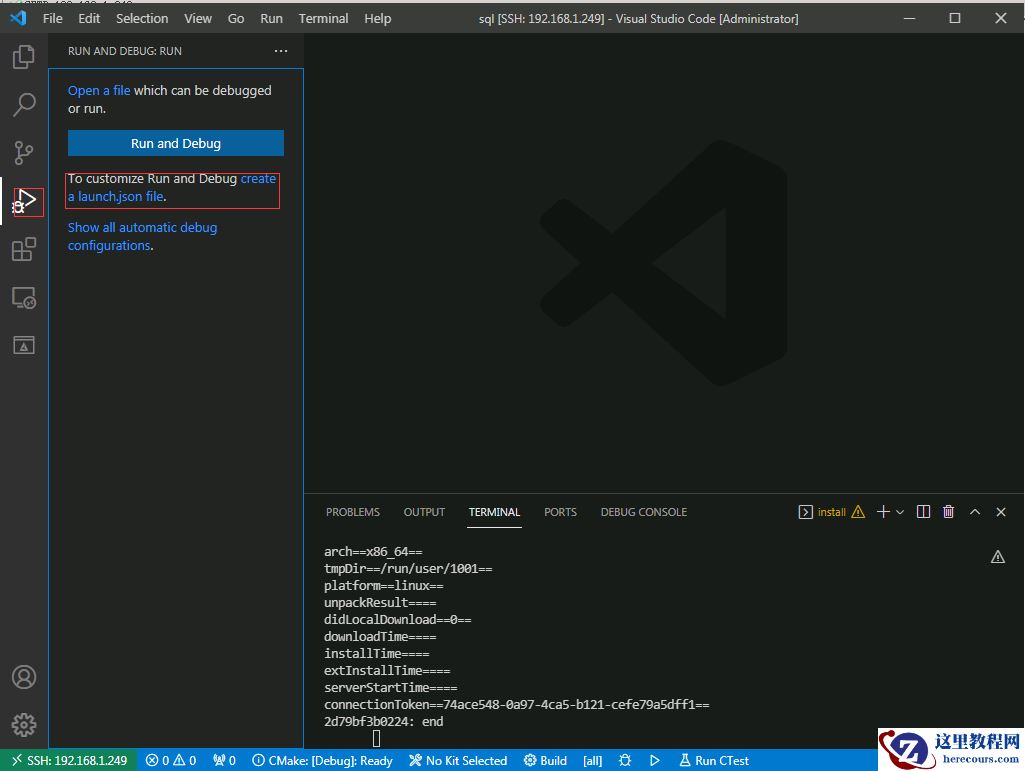Open the Source Control view

click(24, 152)
